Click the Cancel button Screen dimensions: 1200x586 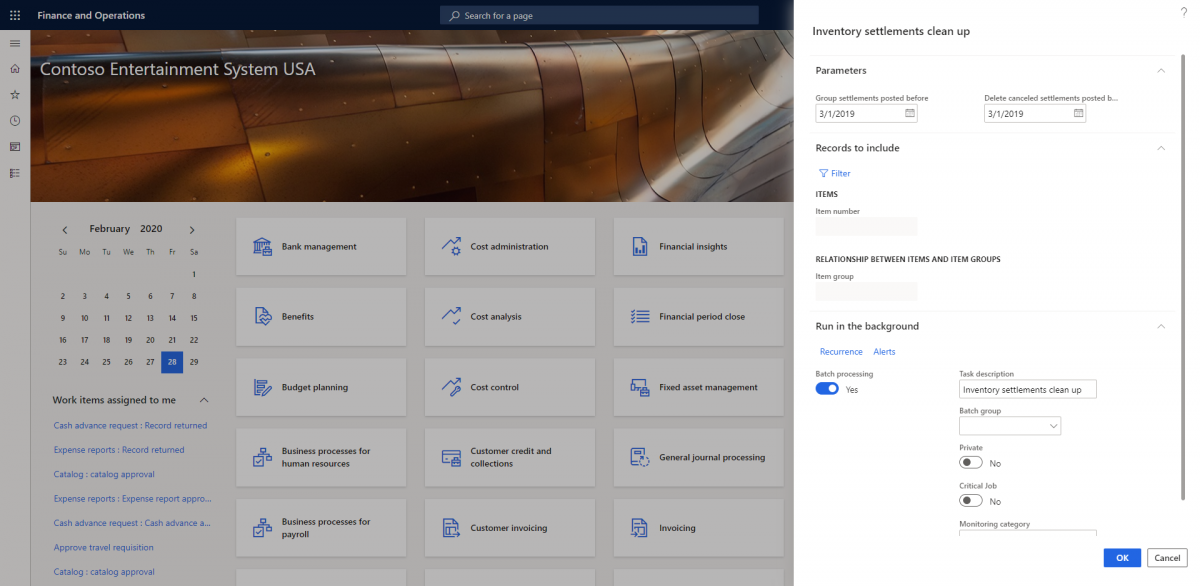pyautogui.click(x=1166, y=558)
